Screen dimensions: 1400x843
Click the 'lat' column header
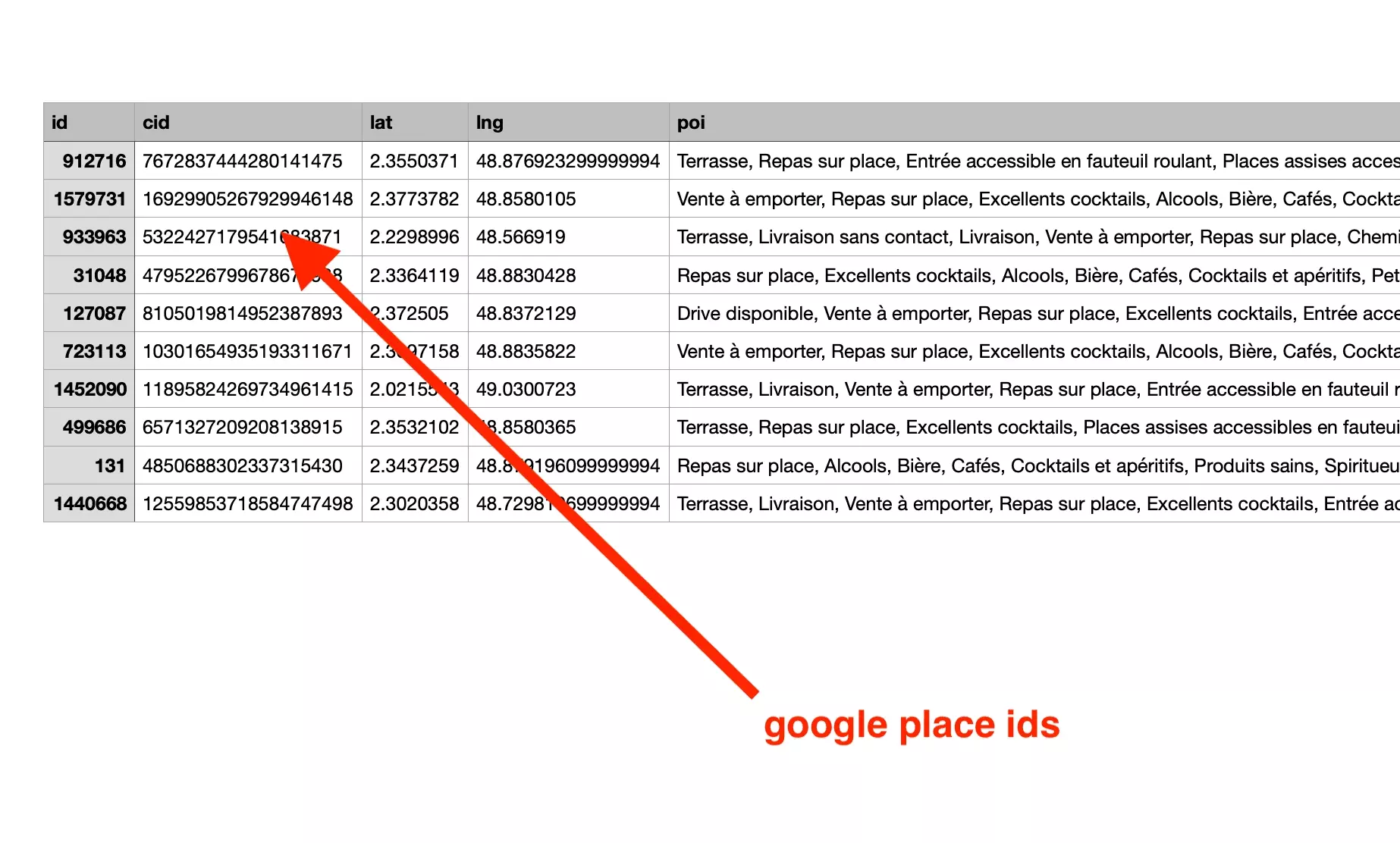coord(414,122)
